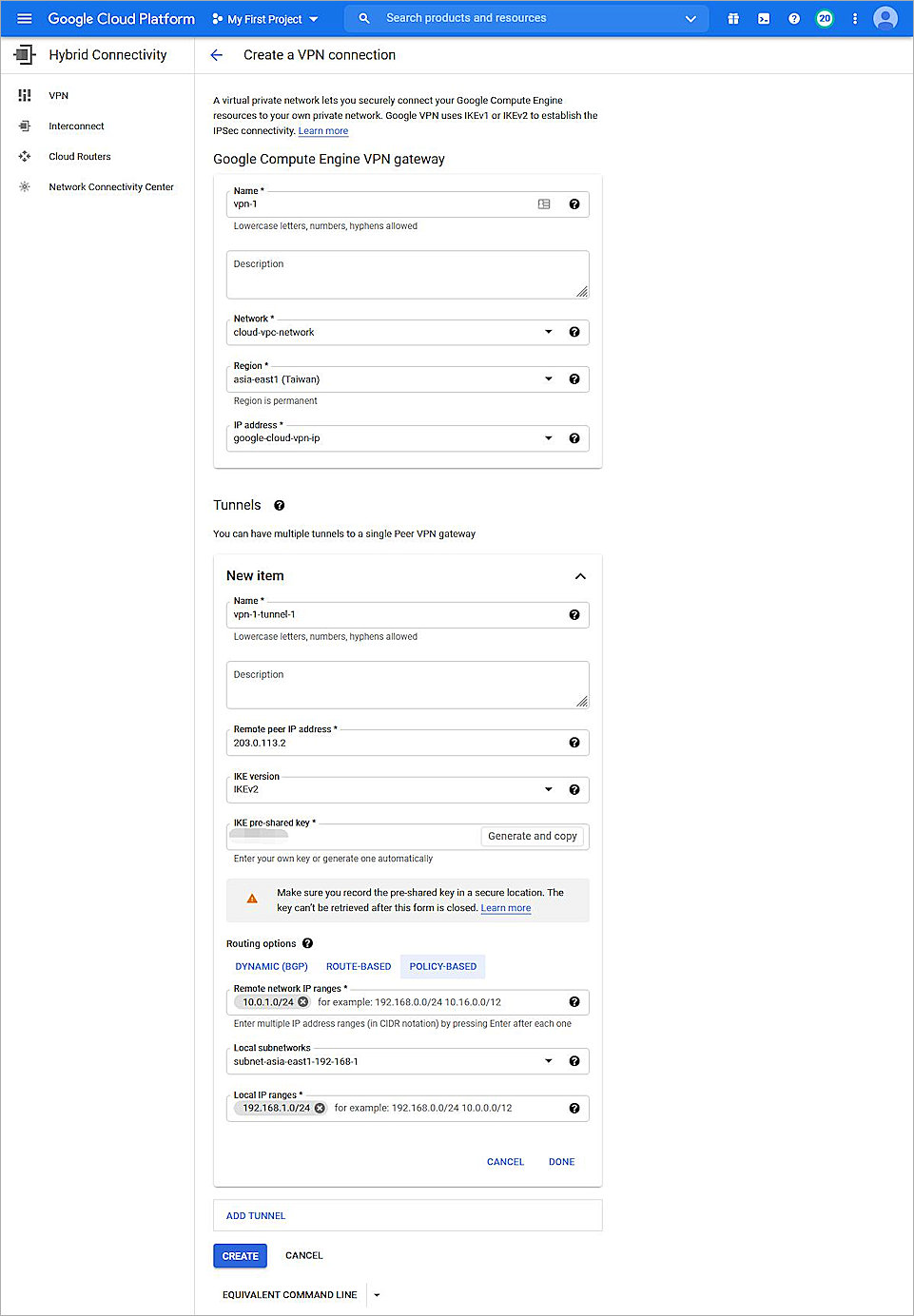Click the blue Create button
914x1316 pixels.
pyautogui.click(x=240, y=1256)
